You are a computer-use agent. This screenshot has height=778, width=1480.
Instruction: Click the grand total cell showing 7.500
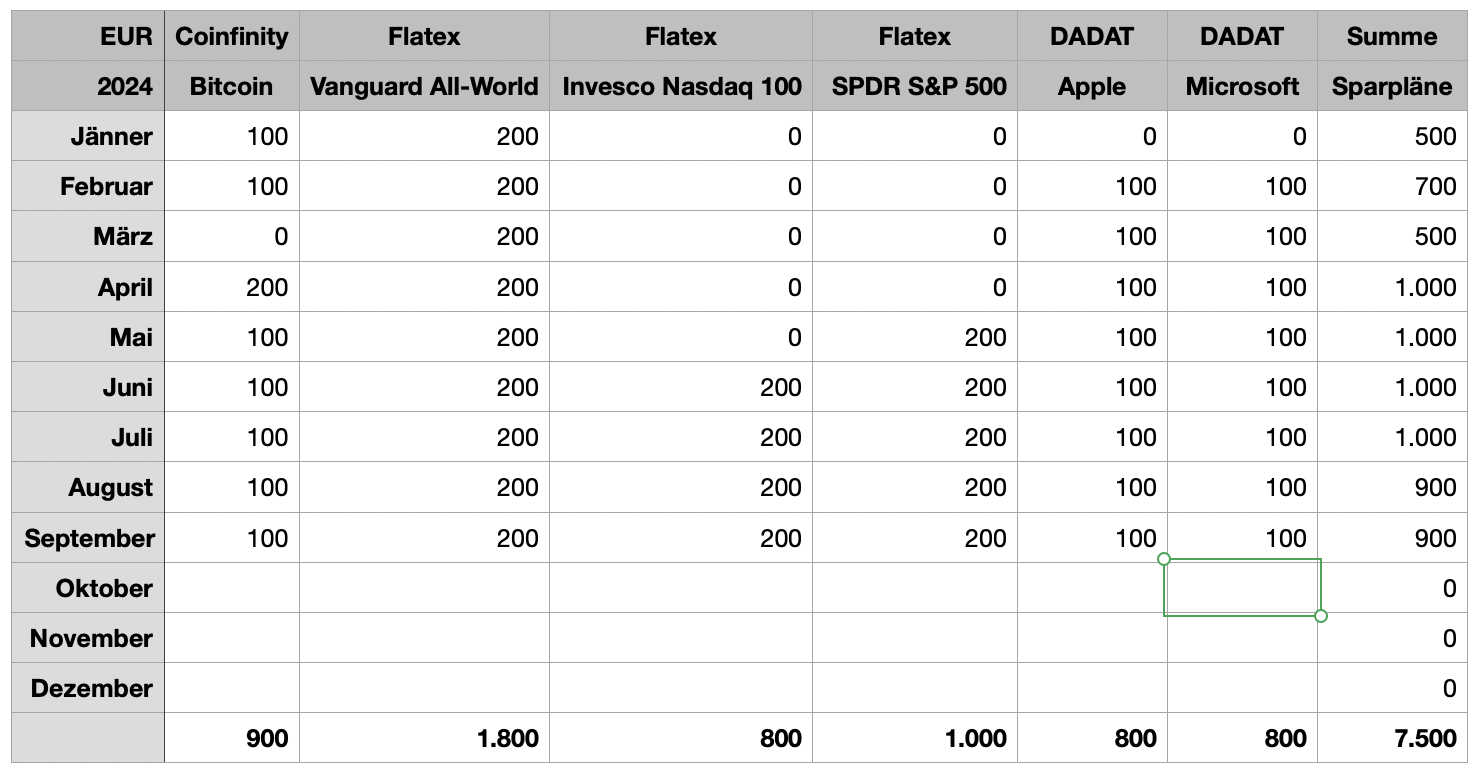click(1392, 739)
